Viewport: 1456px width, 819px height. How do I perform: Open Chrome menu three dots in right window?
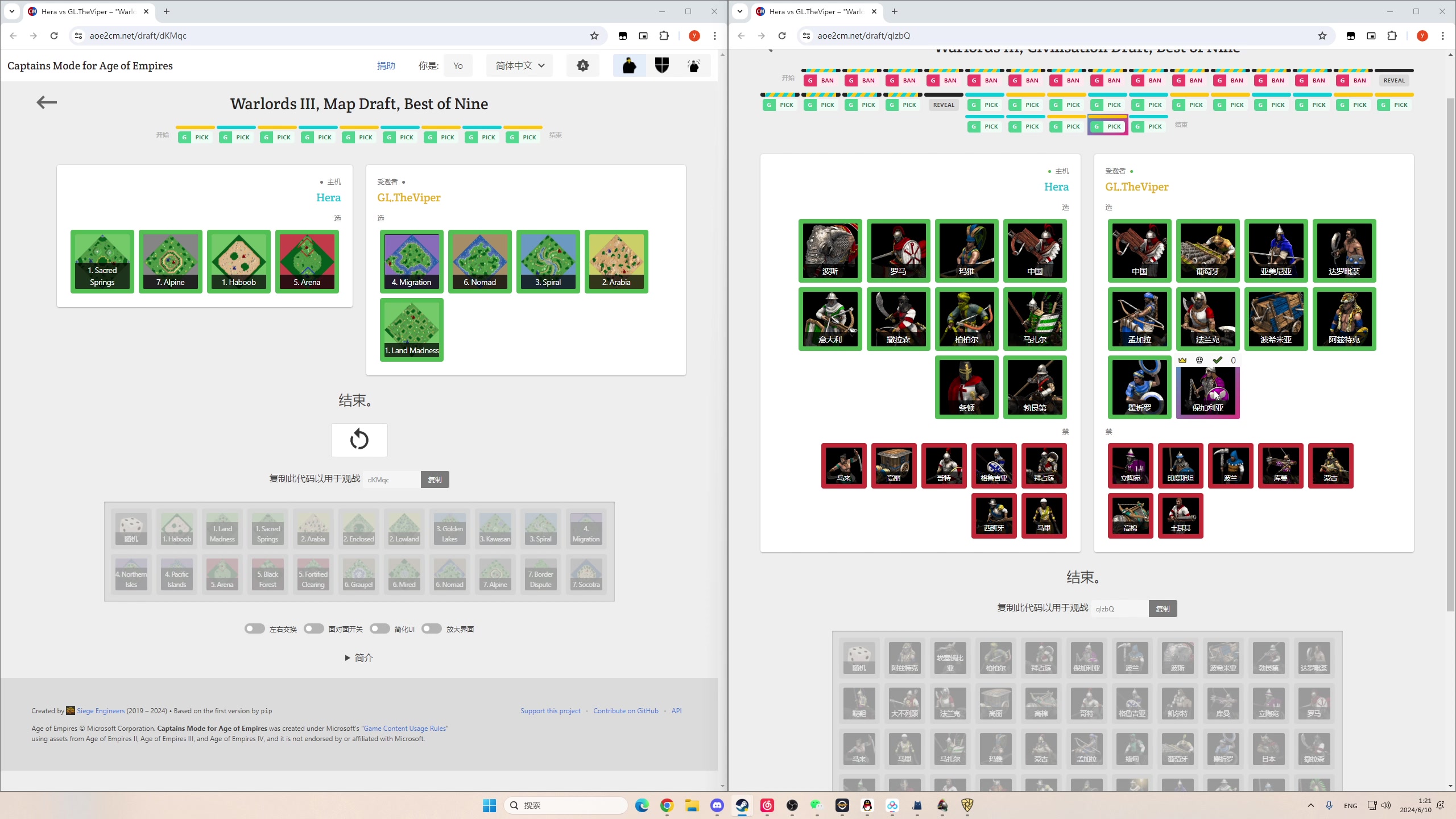tap(1443, 36)
